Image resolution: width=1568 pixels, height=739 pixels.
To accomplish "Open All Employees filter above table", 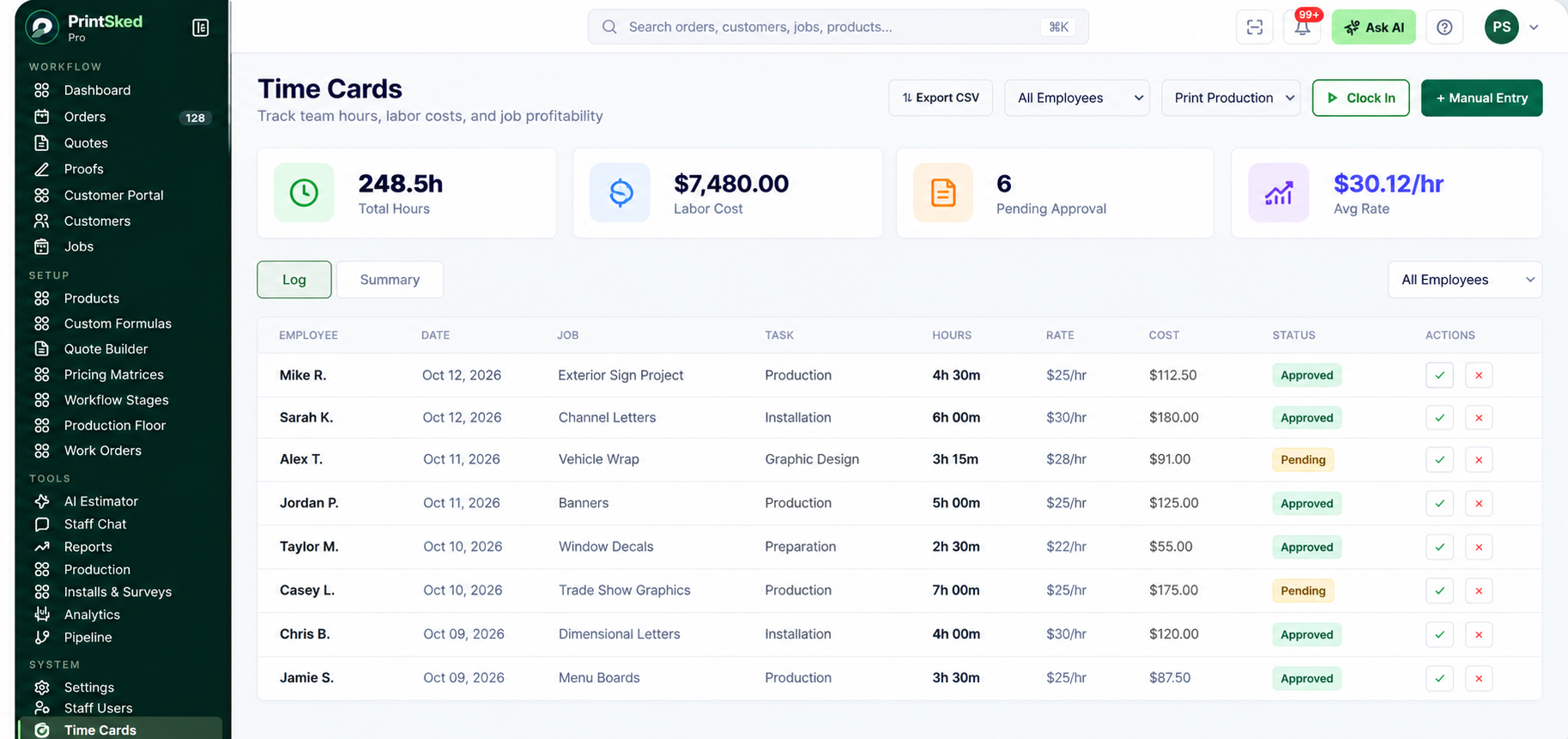I will [1465, 280].
